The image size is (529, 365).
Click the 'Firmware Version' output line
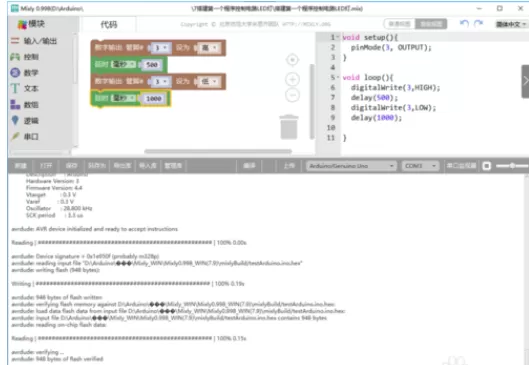tap(54, 188)
